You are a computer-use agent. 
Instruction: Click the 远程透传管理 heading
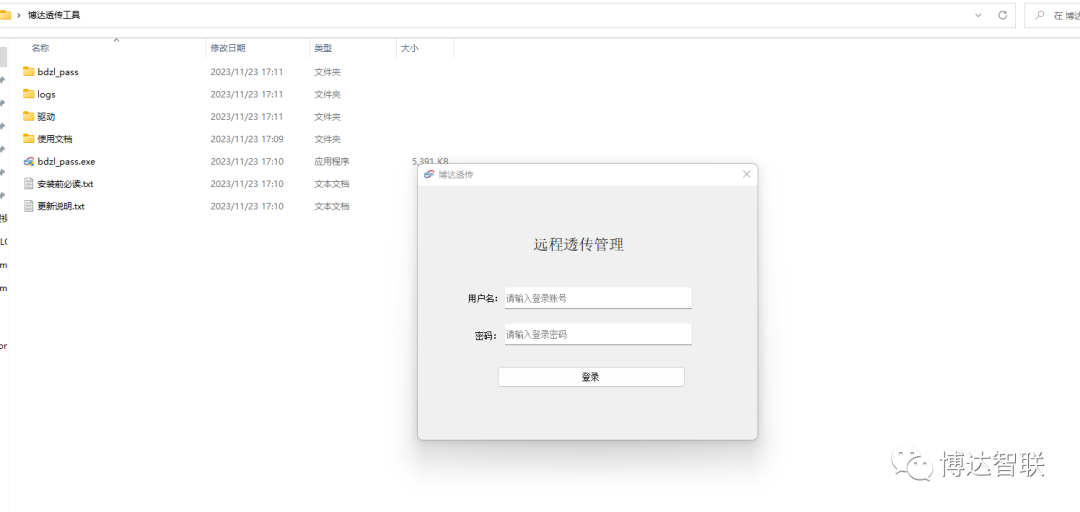[579, 244]
